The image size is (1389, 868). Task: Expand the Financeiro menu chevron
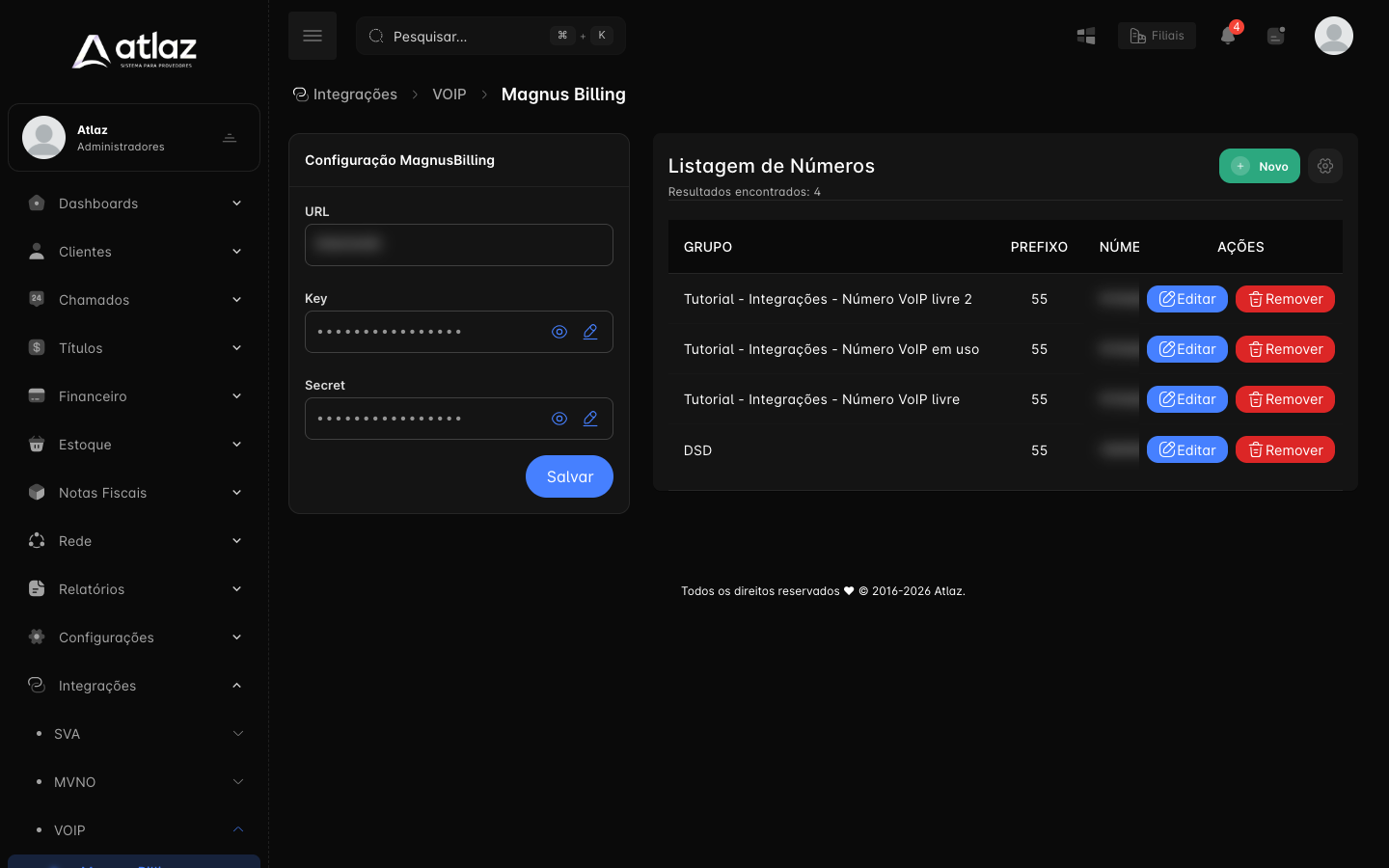click(x=236, y=396)
